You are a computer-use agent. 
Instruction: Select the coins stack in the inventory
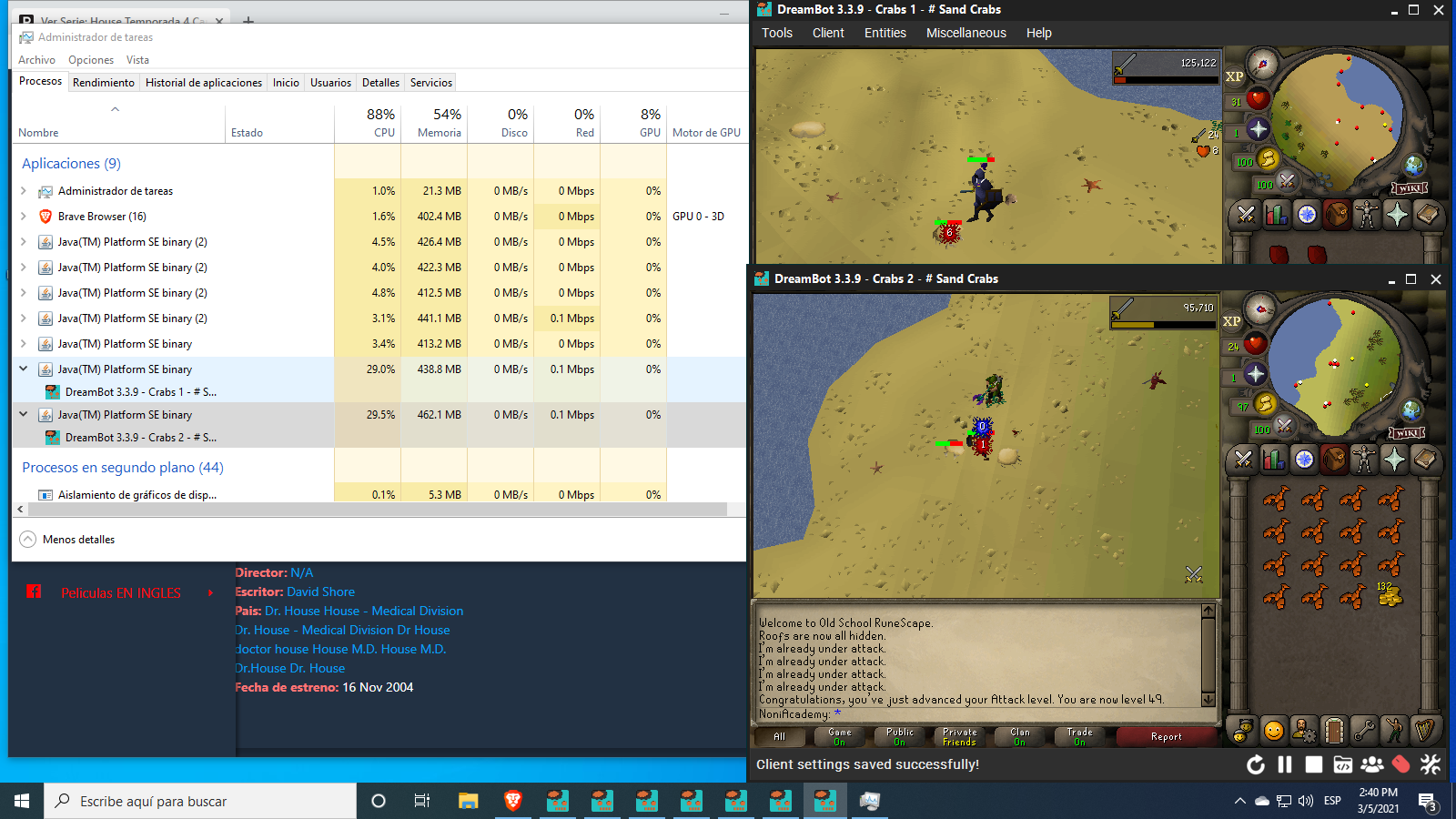[x=1389, y=594]
